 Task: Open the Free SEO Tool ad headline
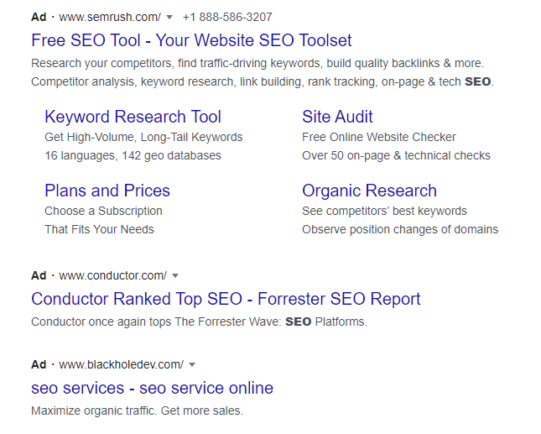pyautogui.click(x=191, y=40)
